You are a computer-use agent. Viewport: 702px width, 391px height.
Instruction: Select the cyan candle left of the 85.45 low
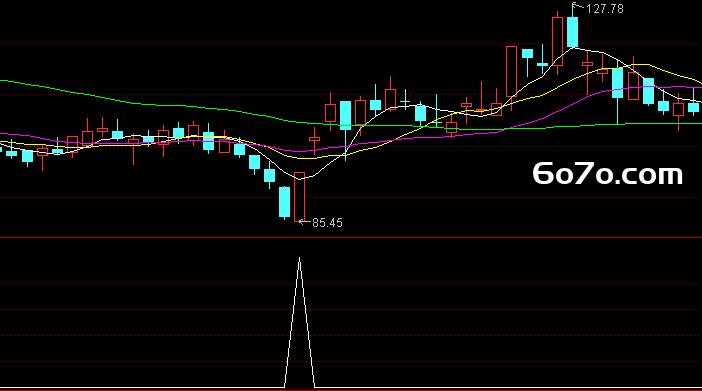pos(284,202)
